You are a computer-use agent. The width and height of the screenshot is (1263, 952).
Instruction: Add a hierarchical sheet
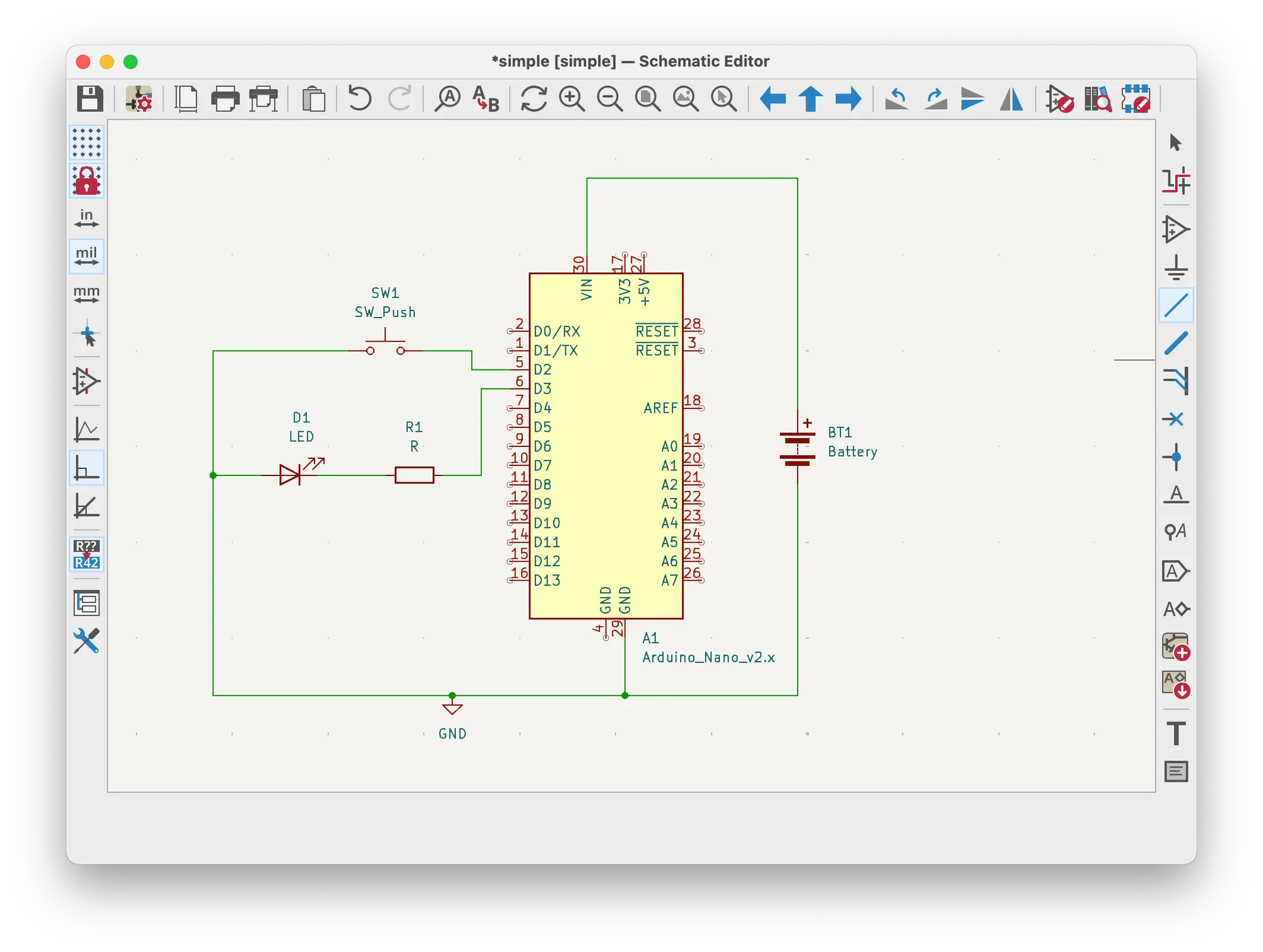(x=1175, y=646)
